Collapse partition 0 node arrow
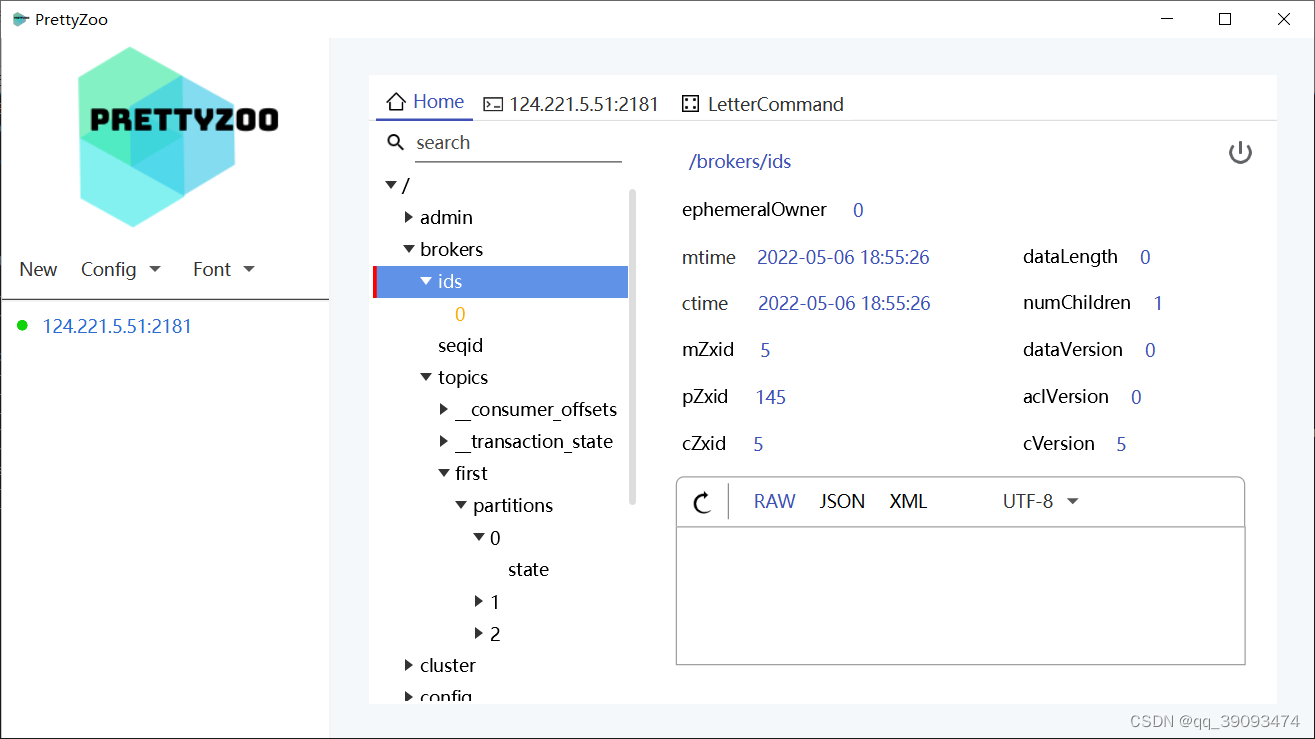 coord(479,537)
